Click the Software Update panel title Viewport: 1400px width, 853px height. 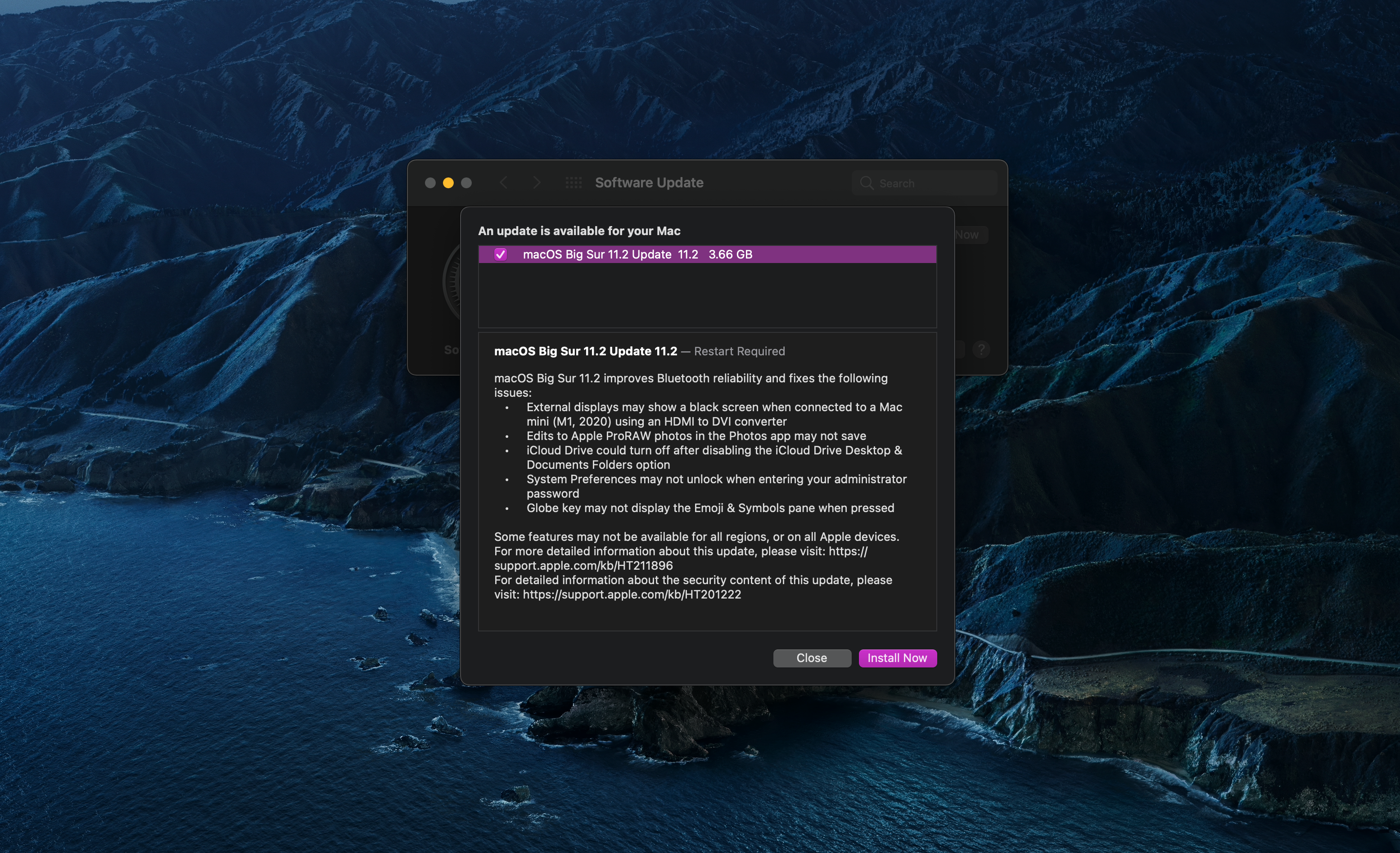(651, 182)
